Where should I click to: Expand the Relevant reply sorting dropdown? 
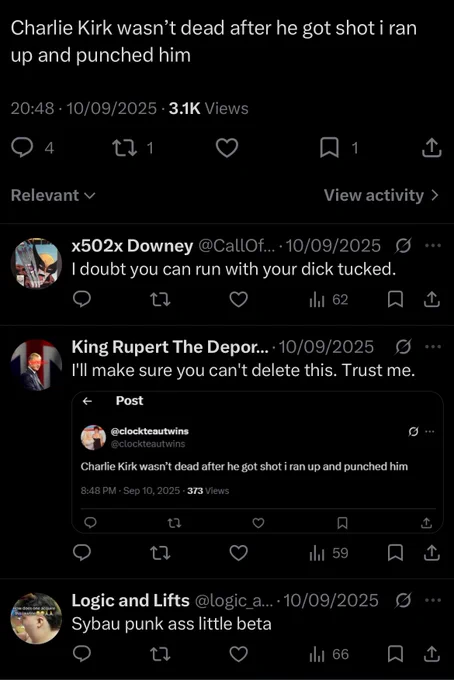pyautogui.click(x=53, y=195)
